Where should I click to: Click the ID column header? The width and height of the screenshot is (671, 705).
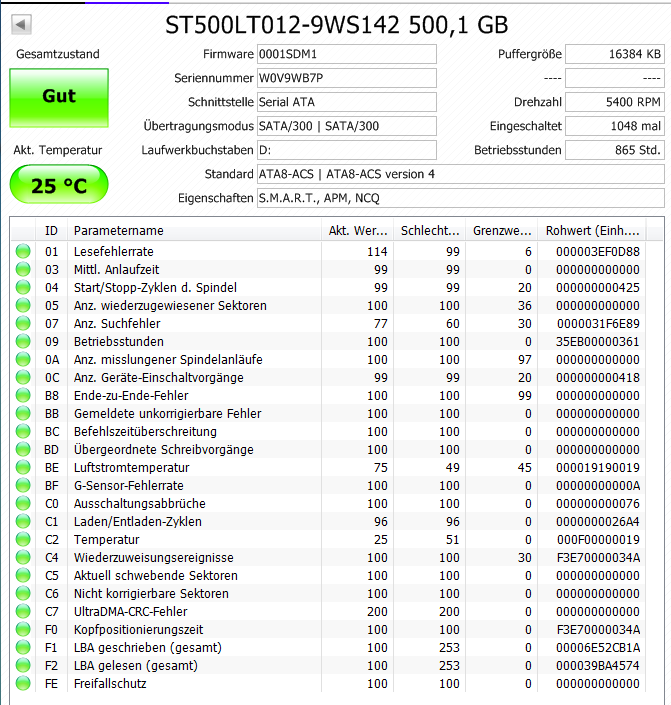51,231
